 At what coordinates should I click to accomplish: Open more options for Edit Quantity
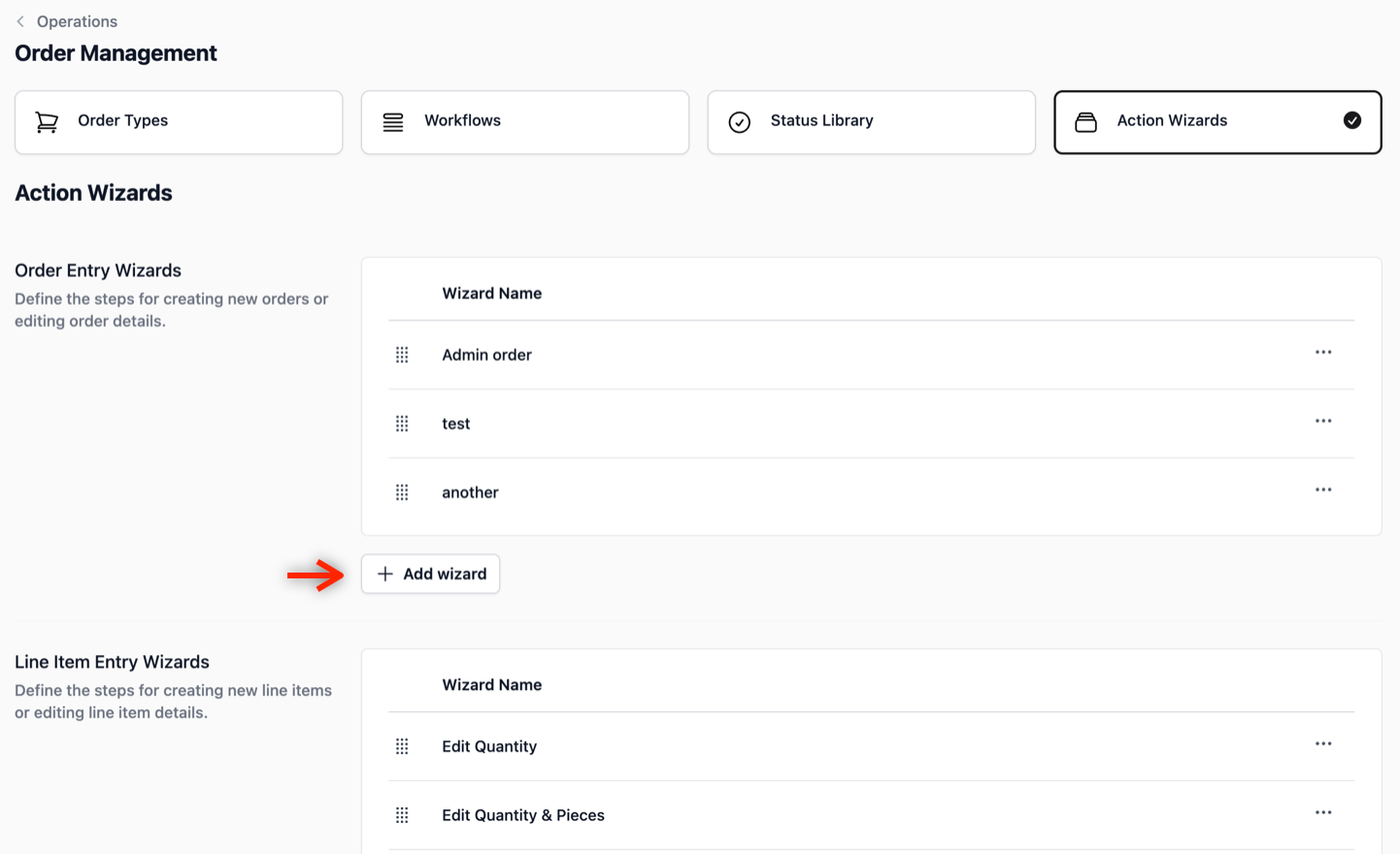(x=1323, y=744)
